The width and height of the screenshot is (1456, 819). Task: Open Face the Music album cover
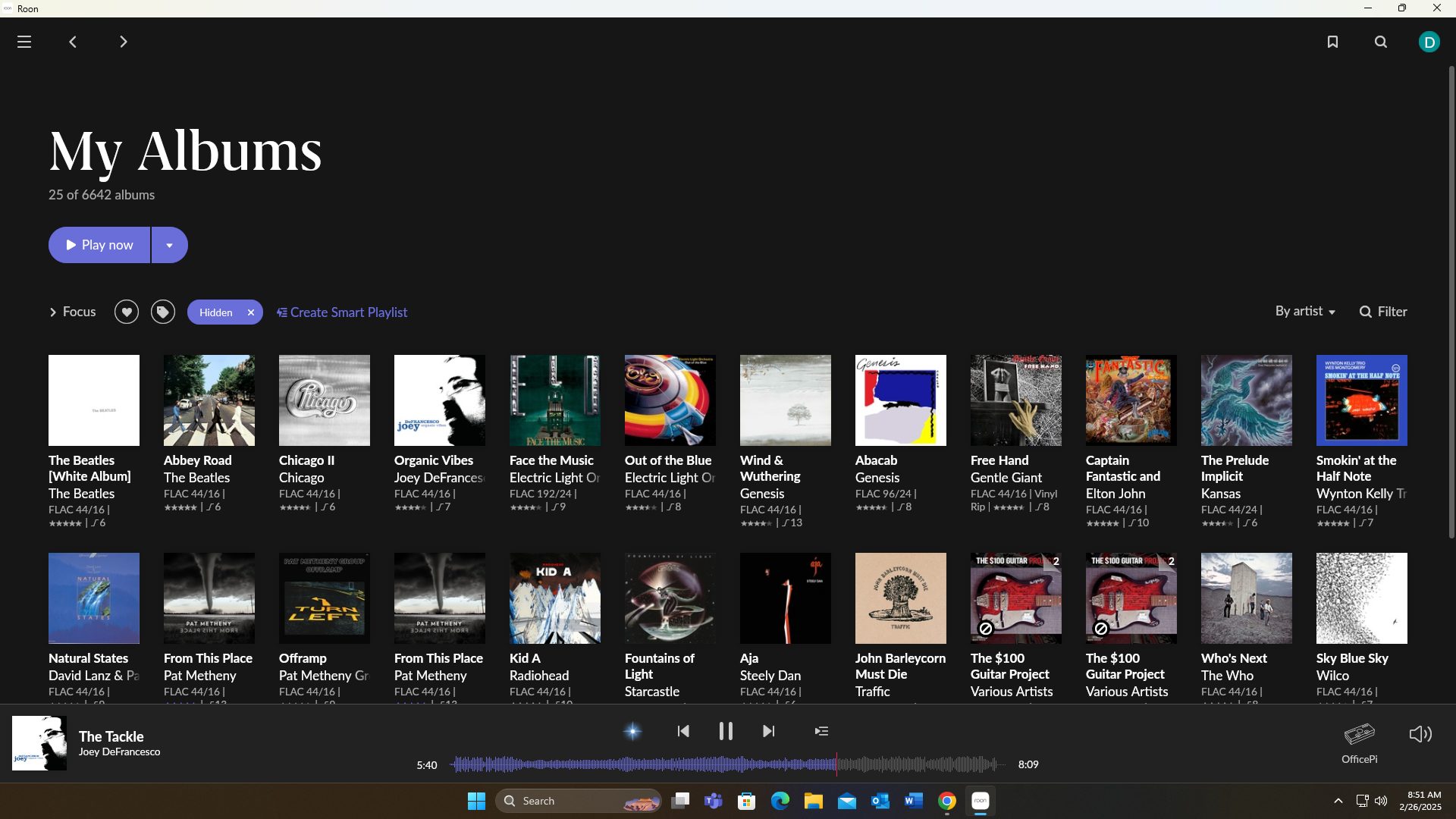click(x=555, y=400)
